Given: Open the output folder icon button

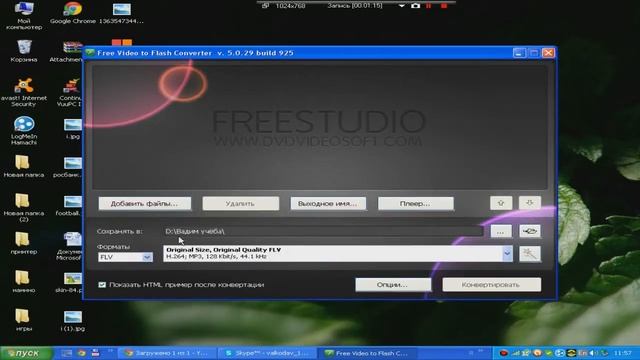Looking at the screenshot, I should coord(530,231).
